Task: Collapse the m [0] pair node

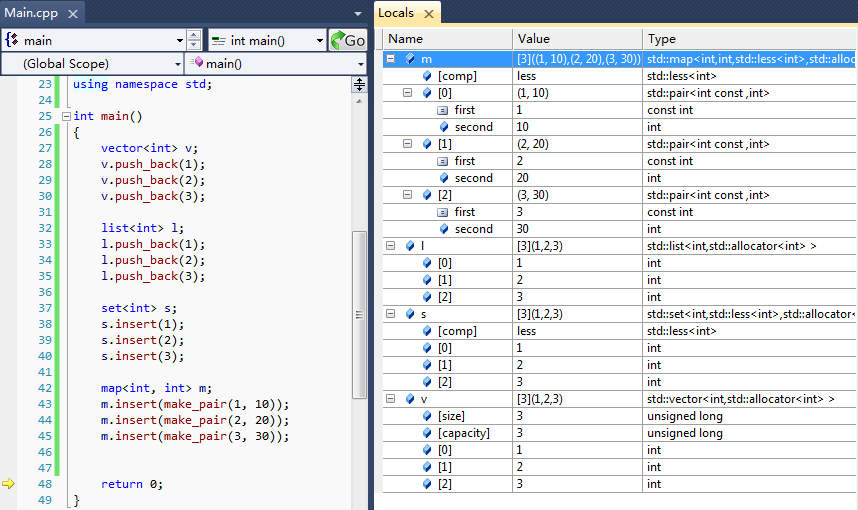Action: [x=408, y=92]
